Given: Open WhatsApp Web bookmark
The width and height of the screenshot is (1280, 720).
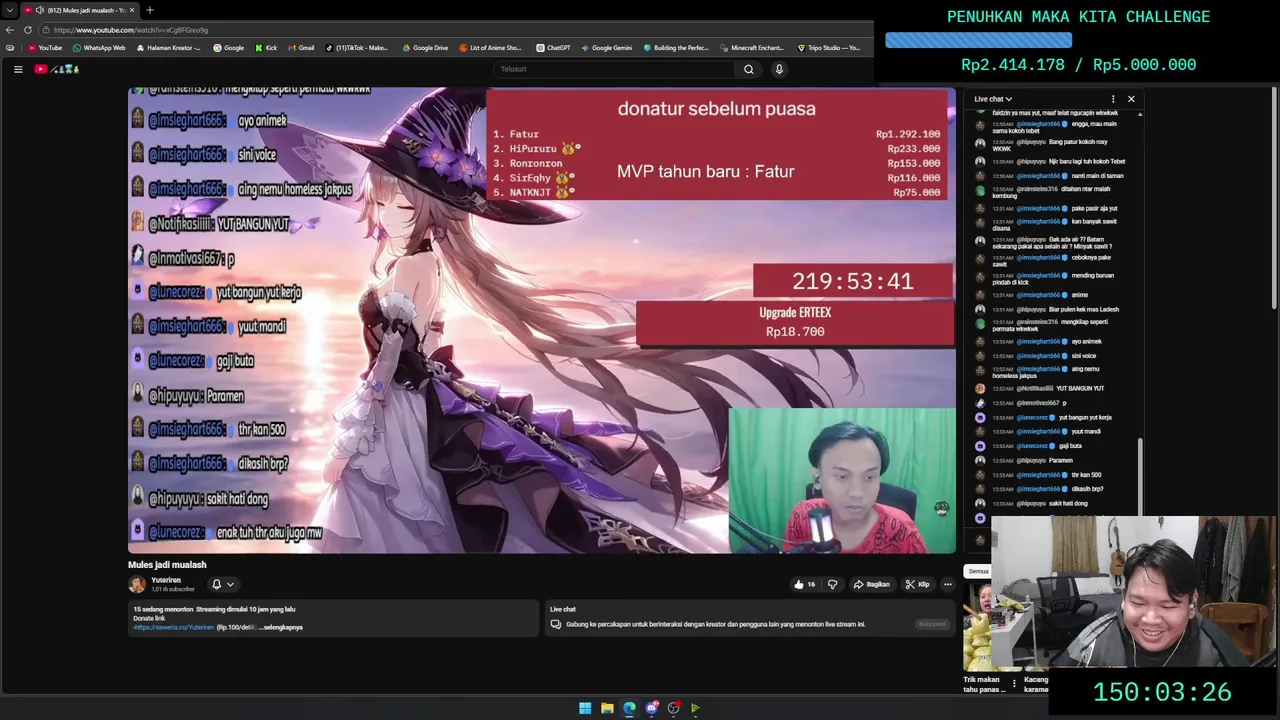Looking at the screenshot, I should click(99, 48).
